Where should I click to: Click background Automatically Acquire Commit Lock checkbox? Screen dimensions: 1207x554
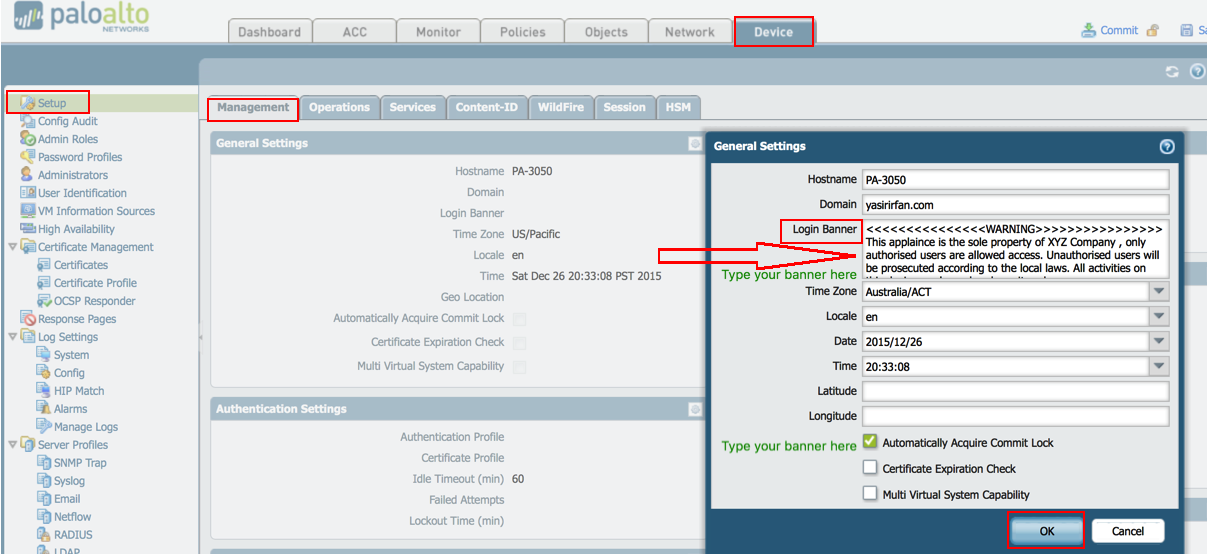519,319
